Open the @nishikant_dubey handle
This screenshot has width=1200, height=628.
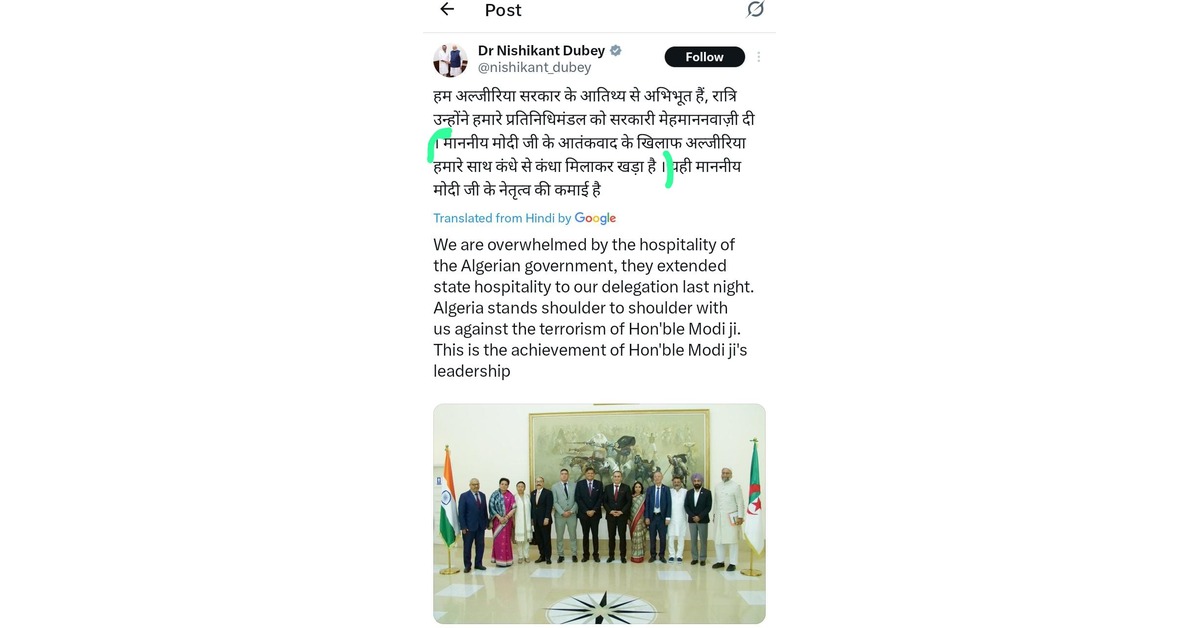coord(534,68)
